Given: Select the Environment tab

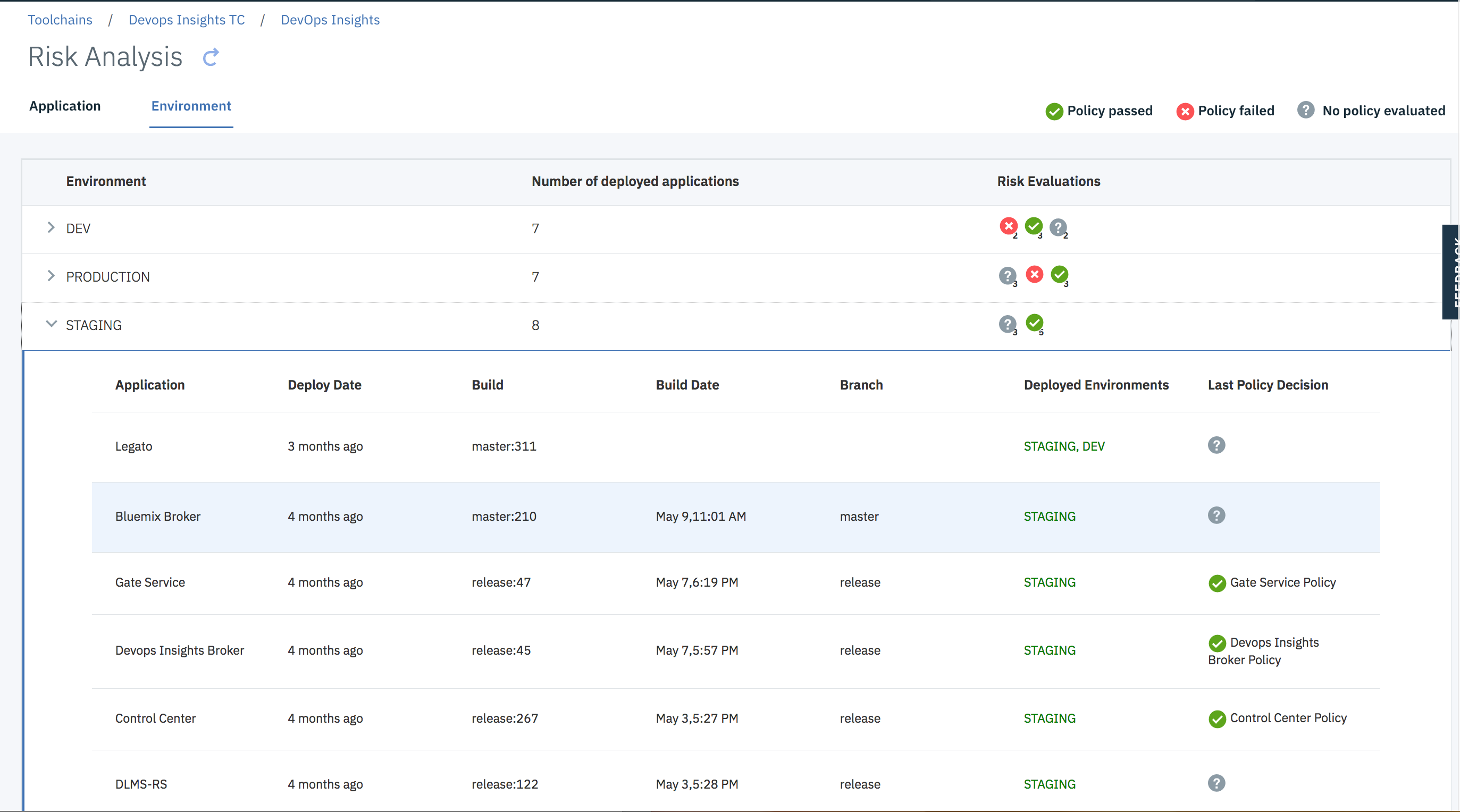Looking at the screenshot, I should (x=191, y=106).
